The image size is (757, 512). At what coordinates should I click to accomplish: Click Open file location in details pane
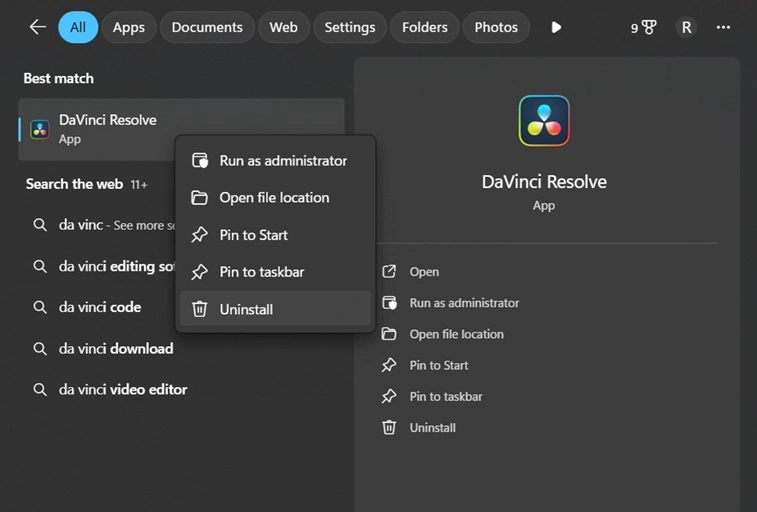point(456,334)
